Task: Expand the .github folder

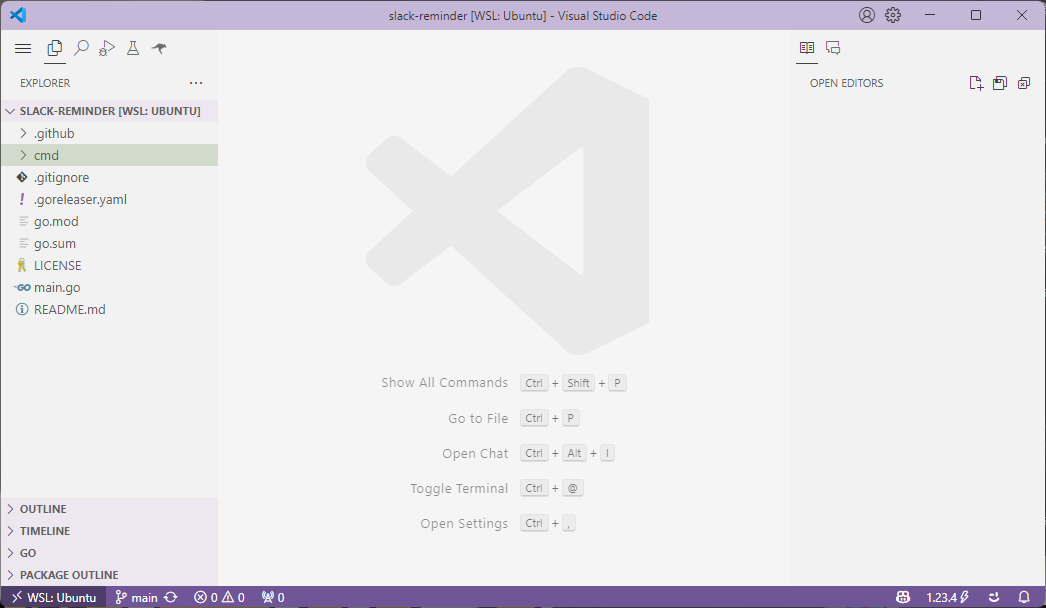Action: (109, 133)
